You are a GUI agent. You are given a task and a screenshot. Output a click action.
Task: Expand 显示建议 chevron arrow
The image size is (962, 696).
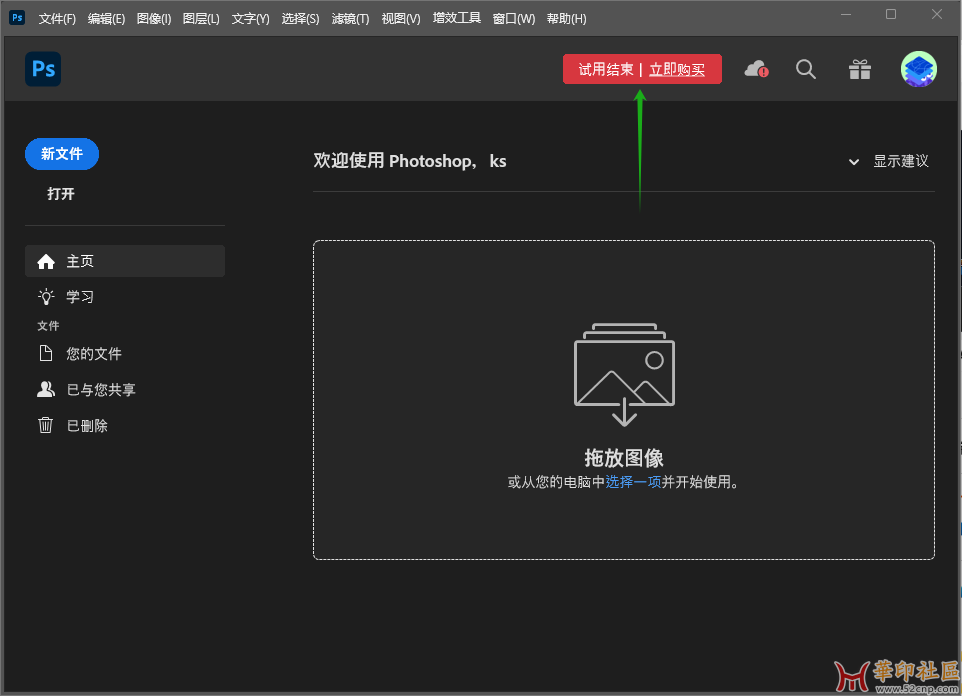(853, 162)
